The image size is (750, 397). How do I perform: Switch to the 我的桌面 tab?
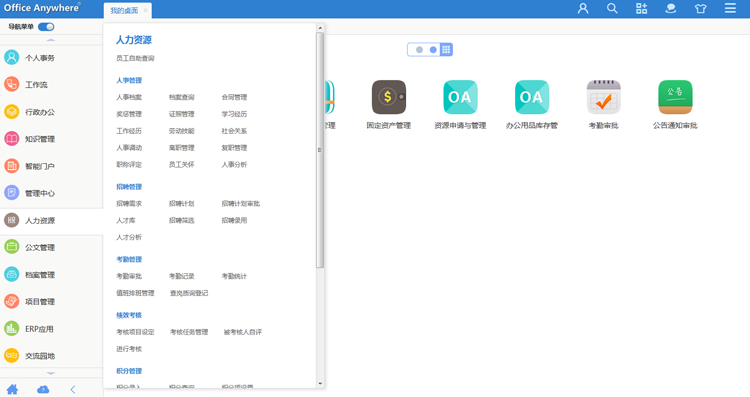pyautogui.click(x=124, y=11)
